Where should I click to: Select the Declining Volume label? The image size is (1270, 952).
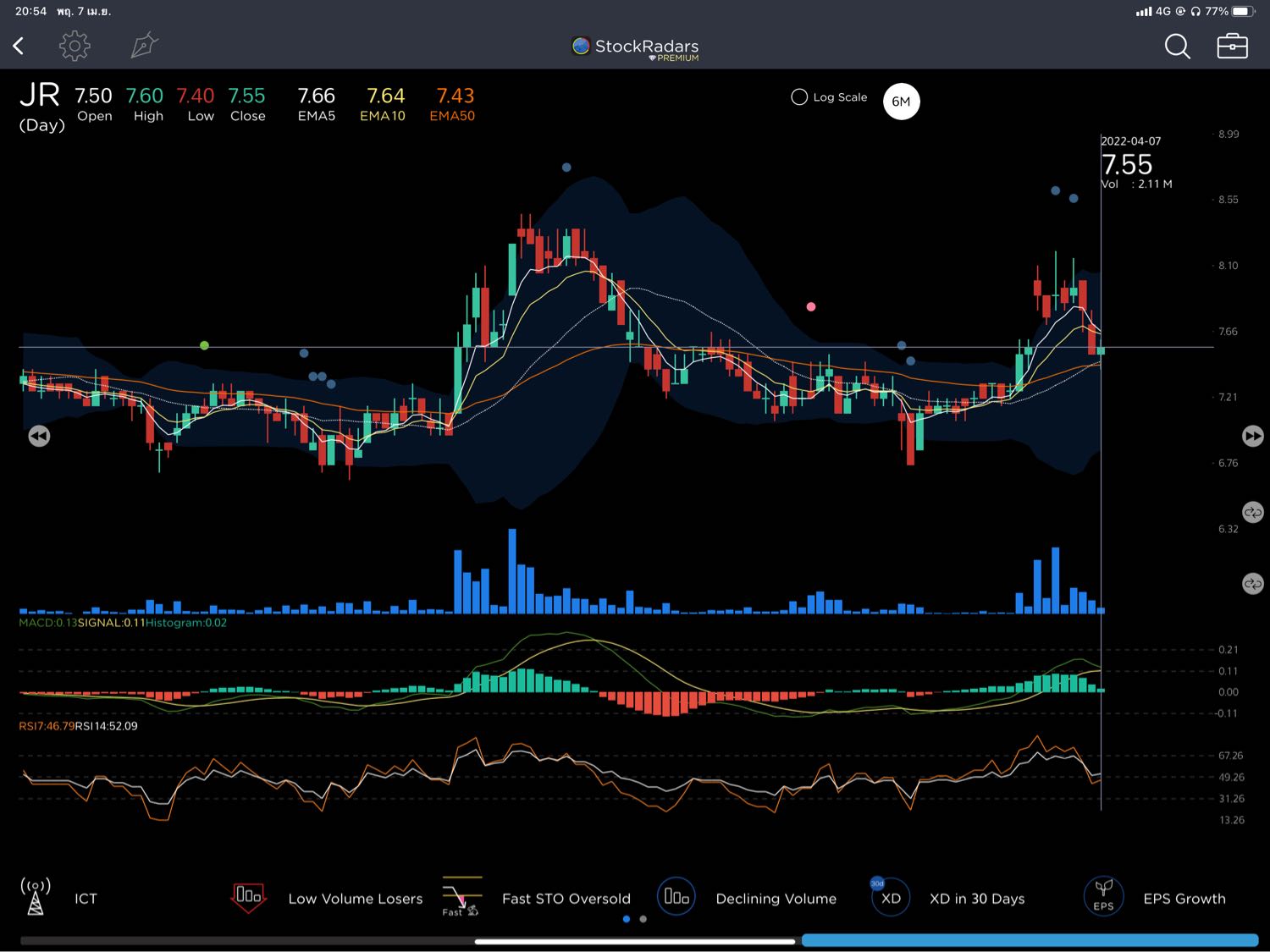(x=776, y=899)
